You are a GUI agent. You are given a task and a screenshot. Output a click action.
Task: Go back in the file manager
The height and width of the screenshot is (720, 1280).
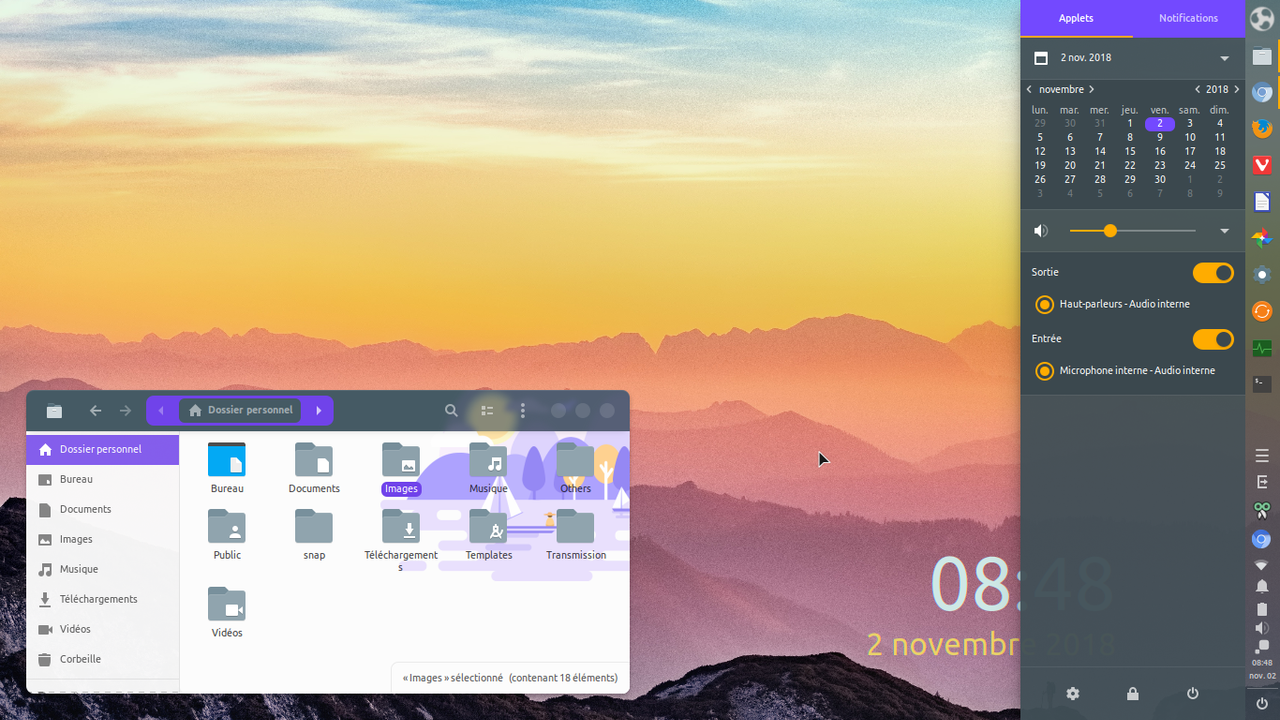pos(95,411)
